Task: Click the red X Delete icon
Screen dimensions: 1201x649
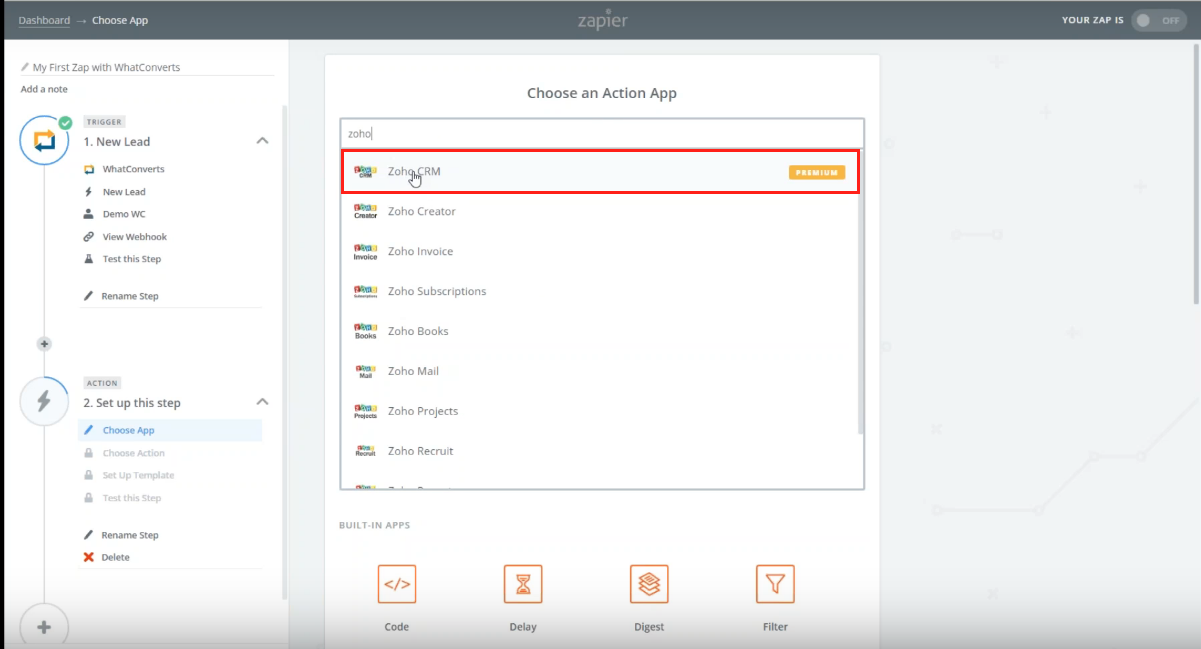Action: pos(89,557)
